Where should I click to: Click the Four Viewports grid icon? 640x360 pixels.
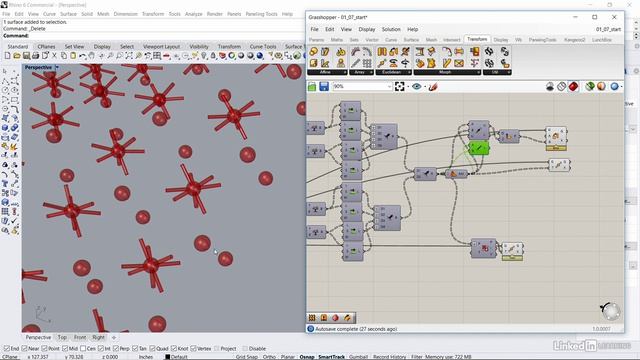click(x=157, y=56)
